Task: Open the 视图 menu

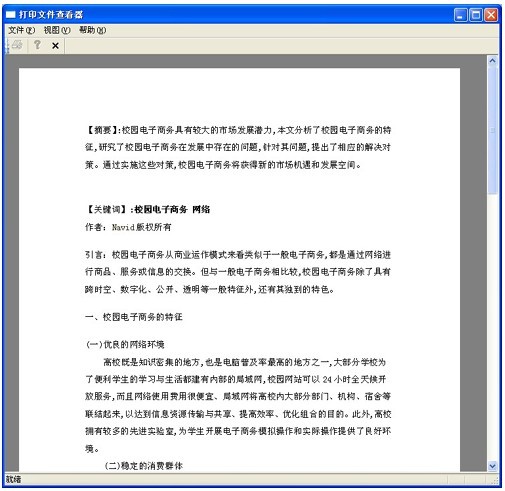Action: 57,30
